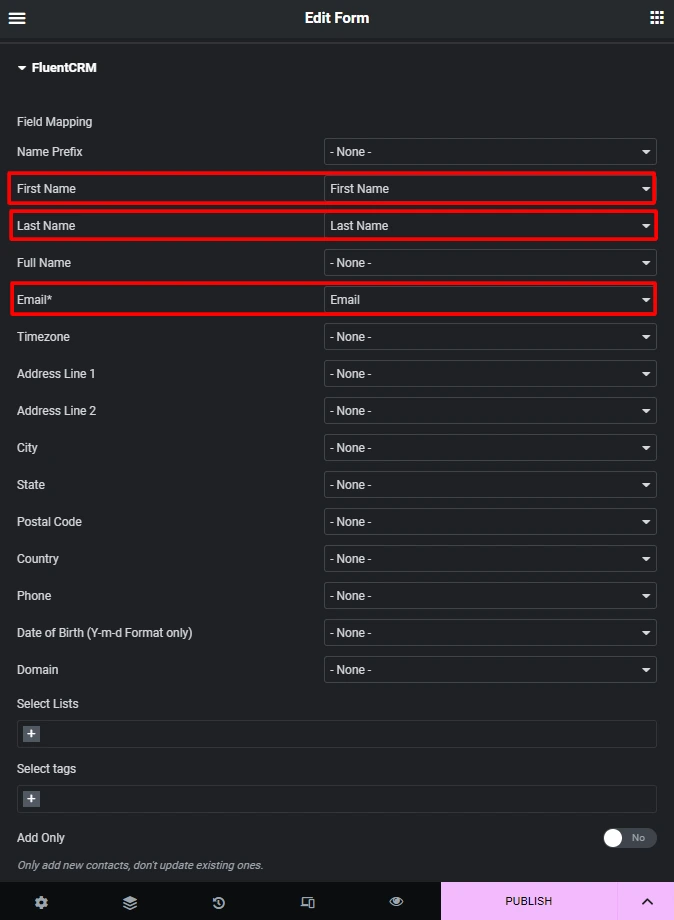Click the plus icon under Select tags

pos(32,799)
